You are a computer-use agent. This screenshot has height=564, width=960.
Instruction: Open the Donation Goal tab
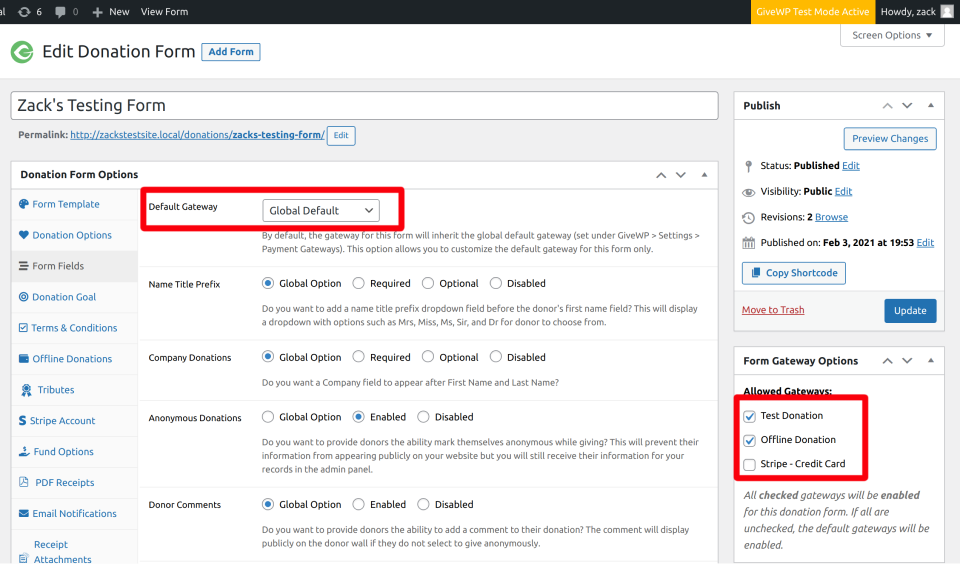74,297
